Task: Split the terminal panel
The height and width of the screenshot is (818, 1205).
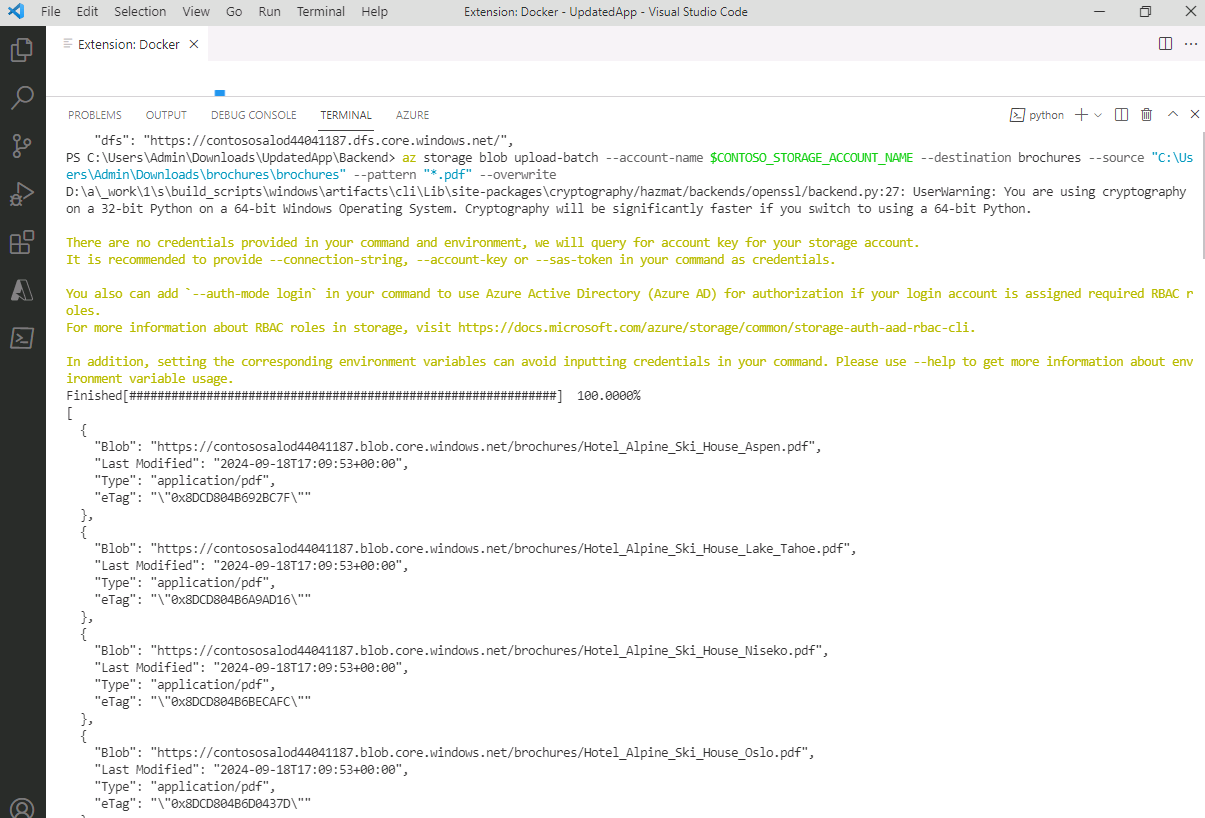Action: point(1121,115)
